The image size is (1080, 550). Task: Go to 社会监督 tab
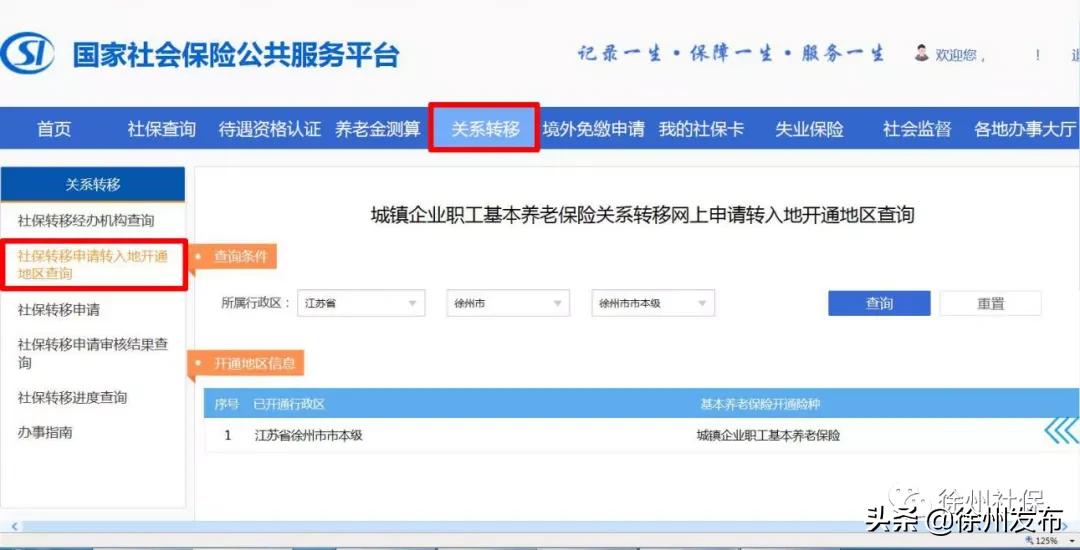[917, 129]
